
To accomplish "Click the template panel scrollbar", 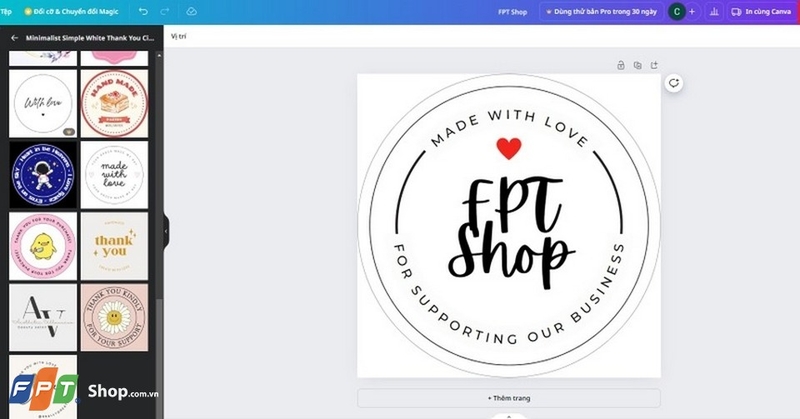I will [159, 357].
